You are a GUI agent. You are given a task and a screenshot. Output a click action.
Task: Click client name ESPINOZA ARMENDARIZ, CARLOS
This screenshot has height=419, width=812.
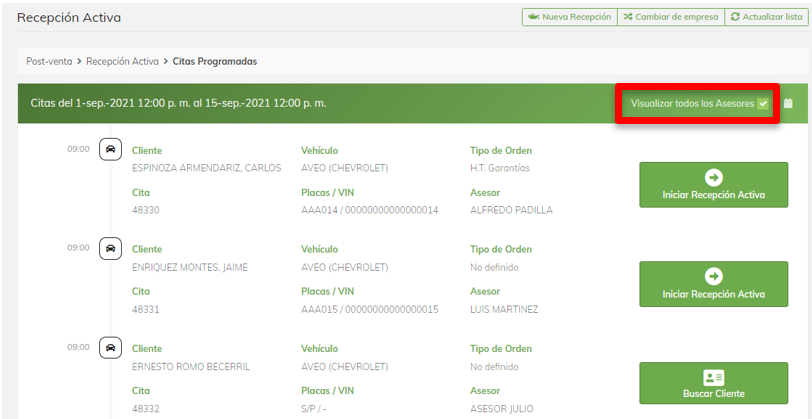click(206, 168)
